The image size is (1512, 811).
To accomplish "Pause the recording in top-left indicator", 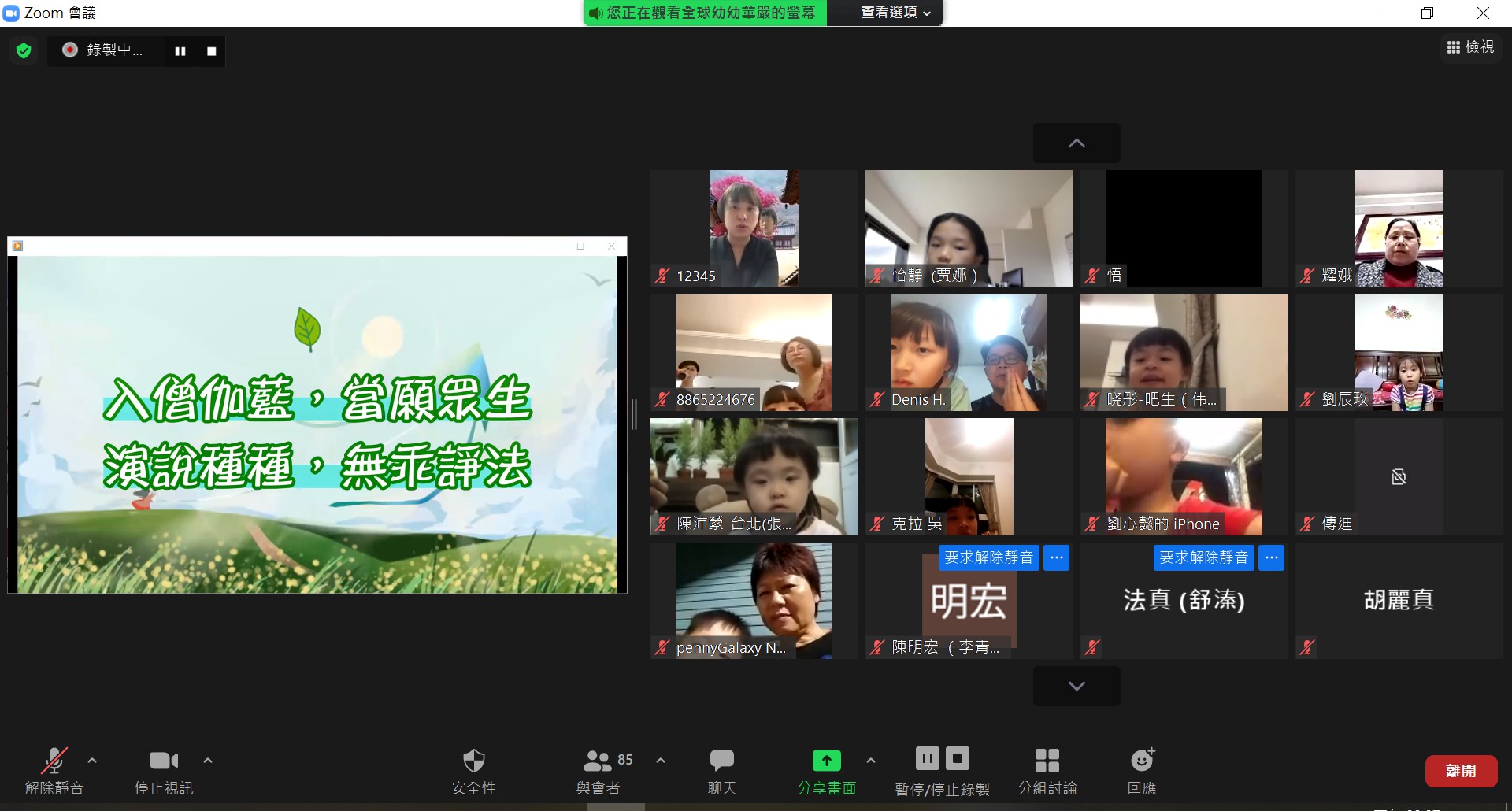I will (x=180, y=51).
